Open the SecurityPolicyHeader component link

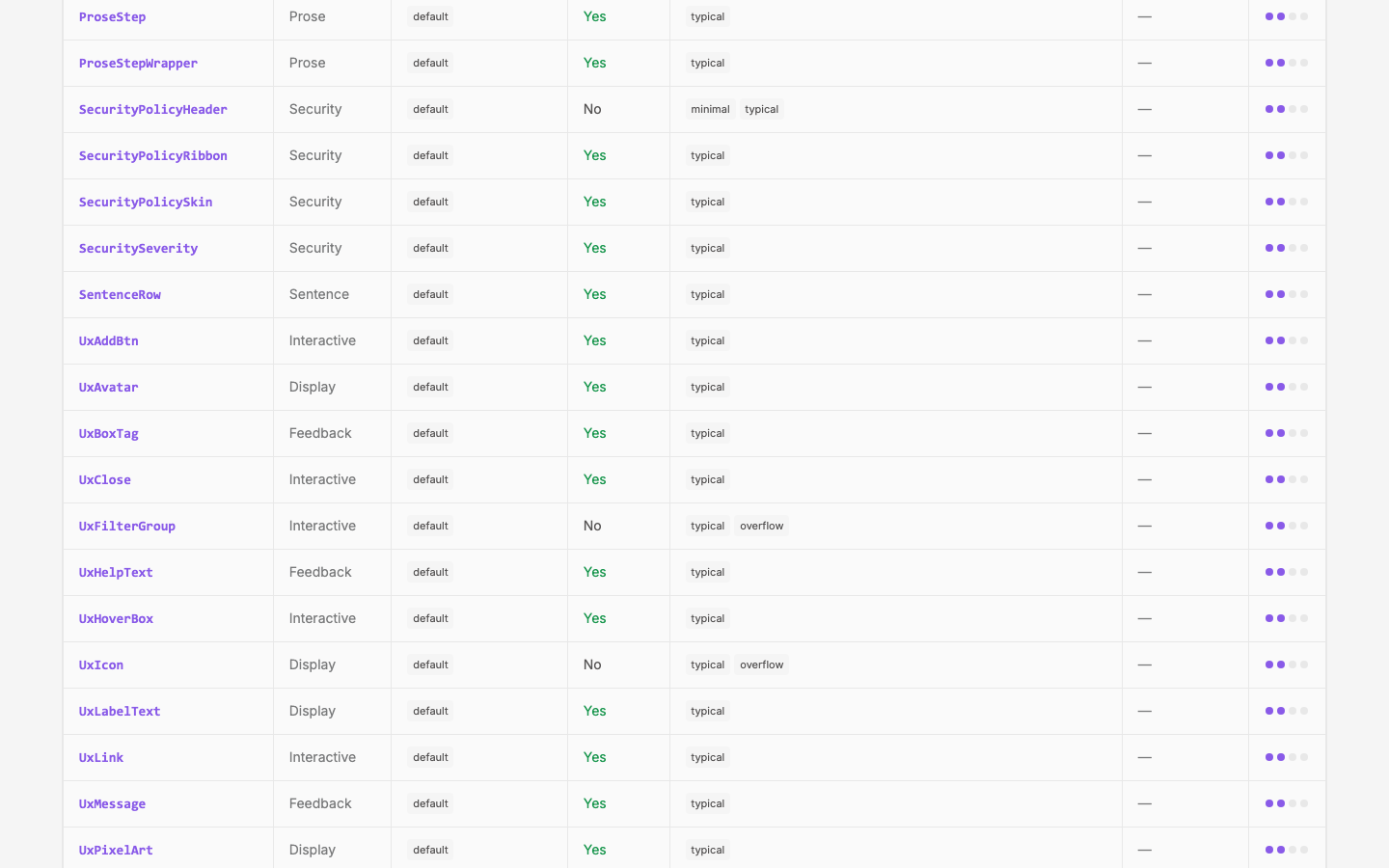pyautogui.click(x=153, y=109)
